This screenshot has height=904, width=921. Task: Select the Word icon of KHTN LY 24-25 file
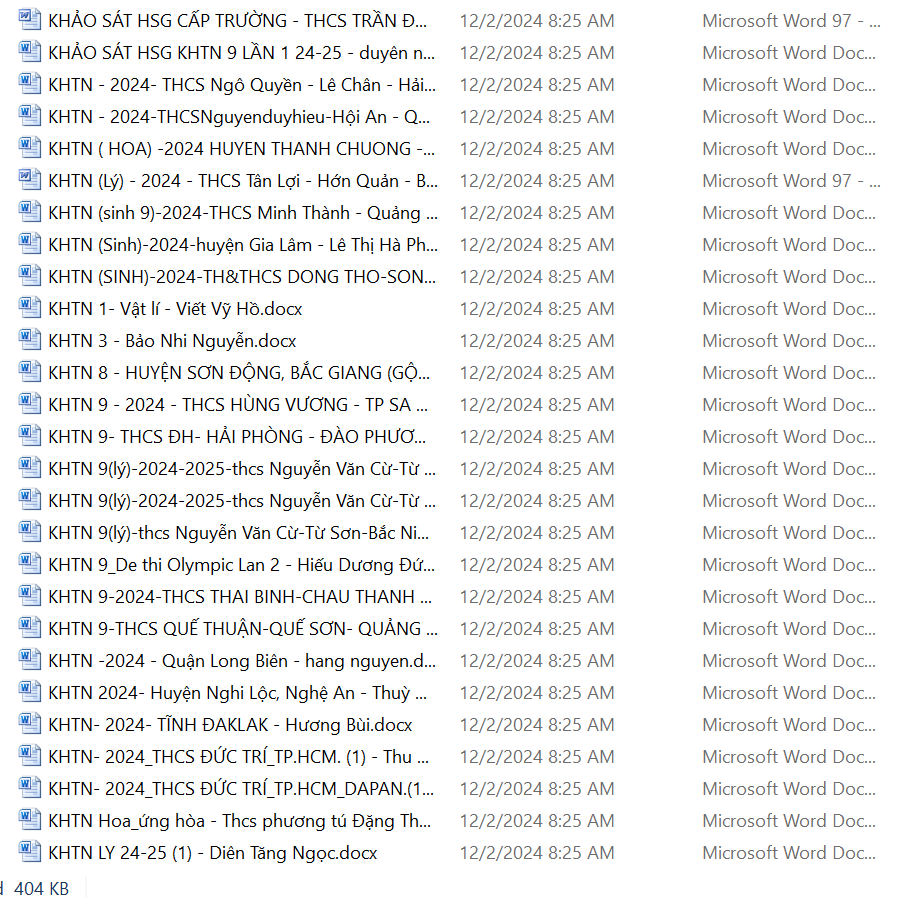[30, 852]
